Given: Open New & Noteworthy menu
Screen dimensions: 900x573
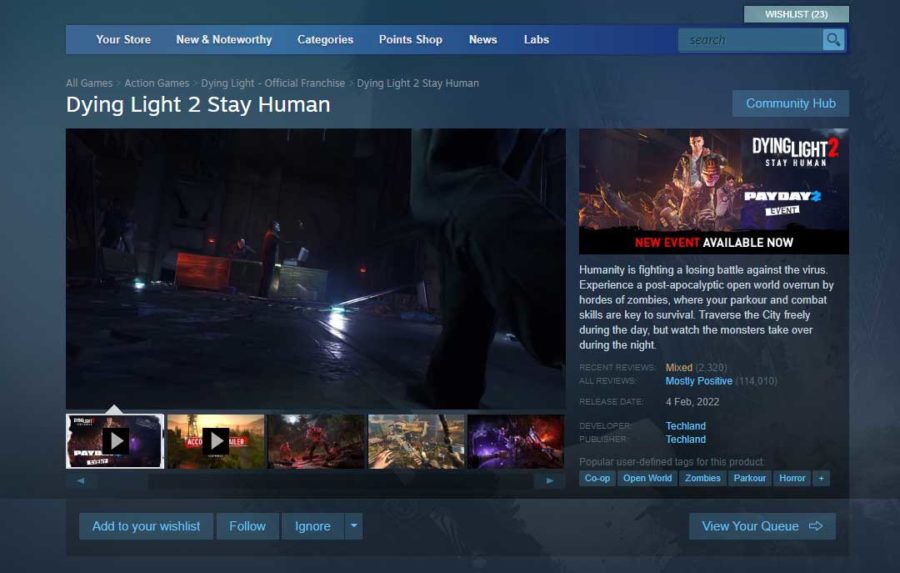Looking at the screenshot, I should point(224,40).
